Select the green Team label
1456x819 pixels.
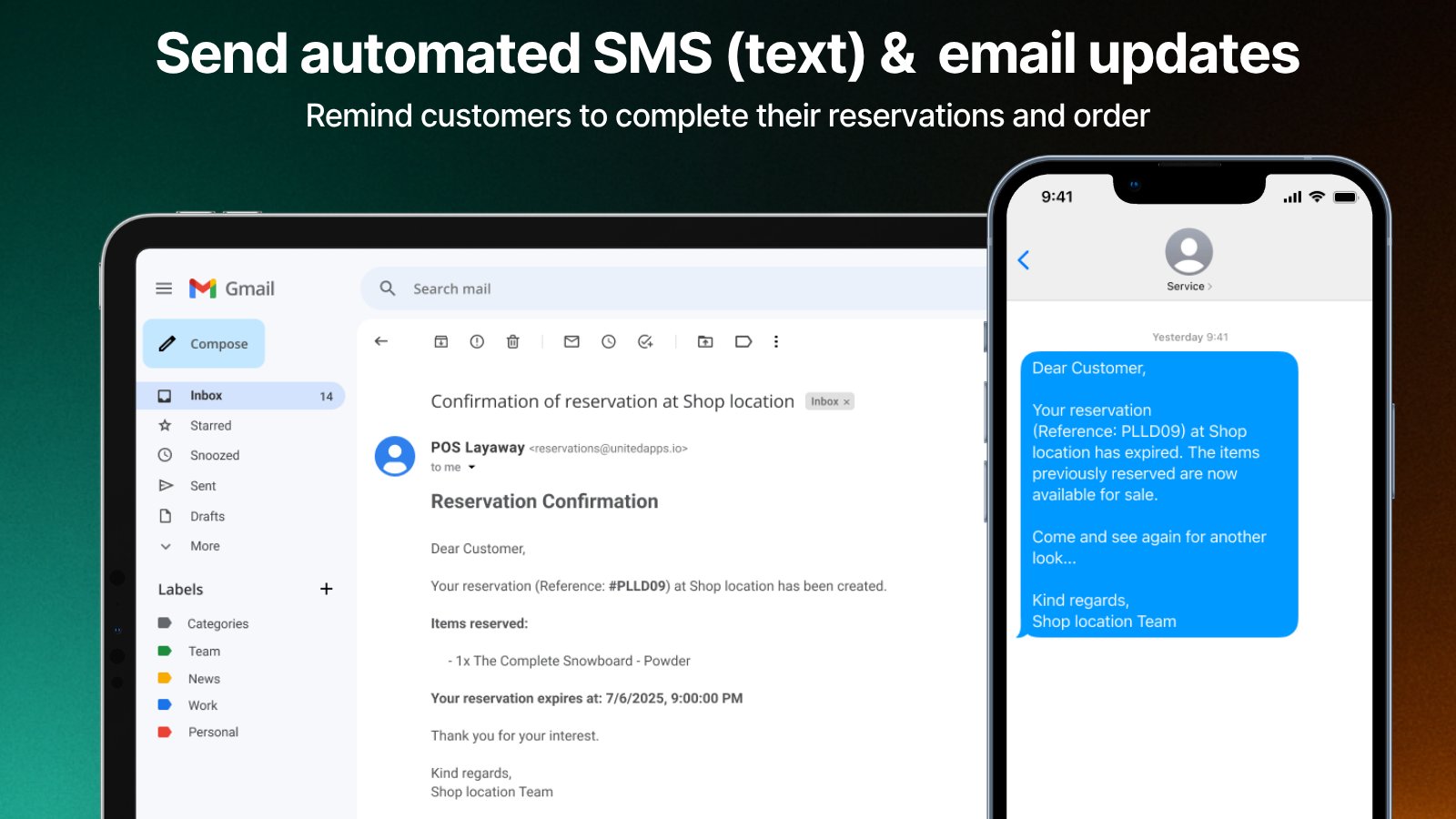(x=204, y=652)
